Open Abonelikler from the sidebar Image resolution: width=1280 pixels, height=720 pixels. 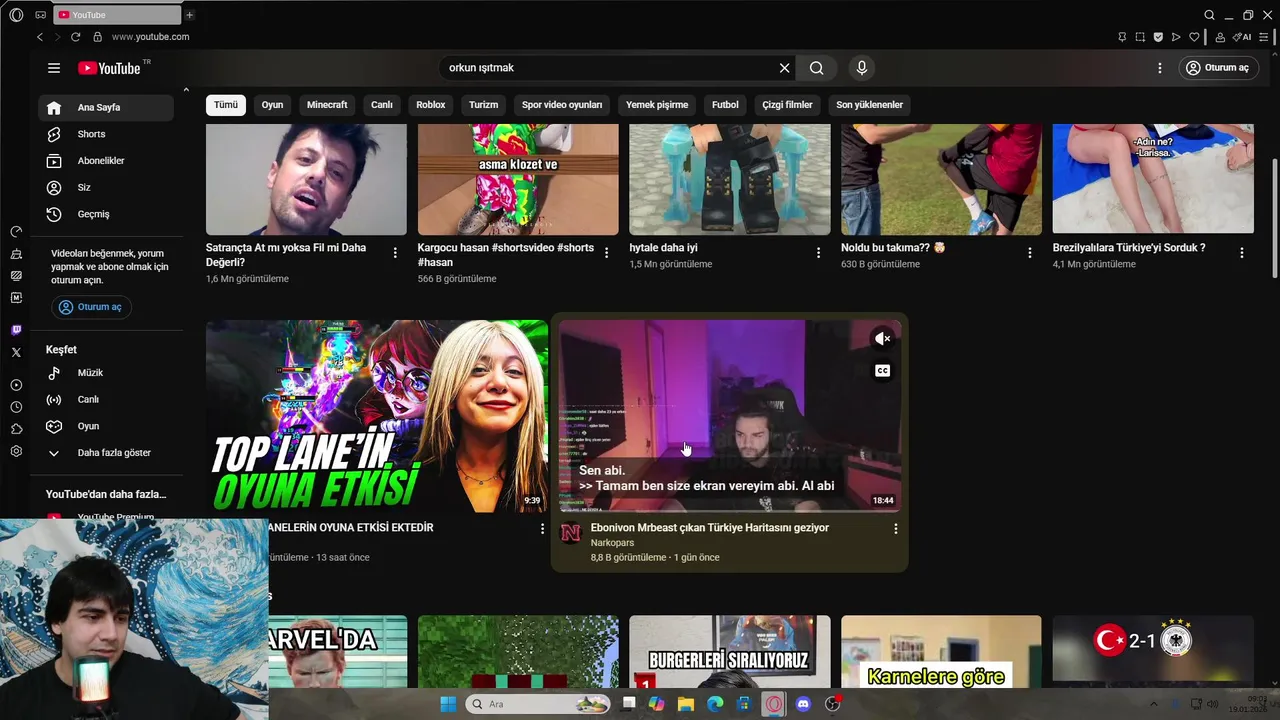tap(106, 161)
